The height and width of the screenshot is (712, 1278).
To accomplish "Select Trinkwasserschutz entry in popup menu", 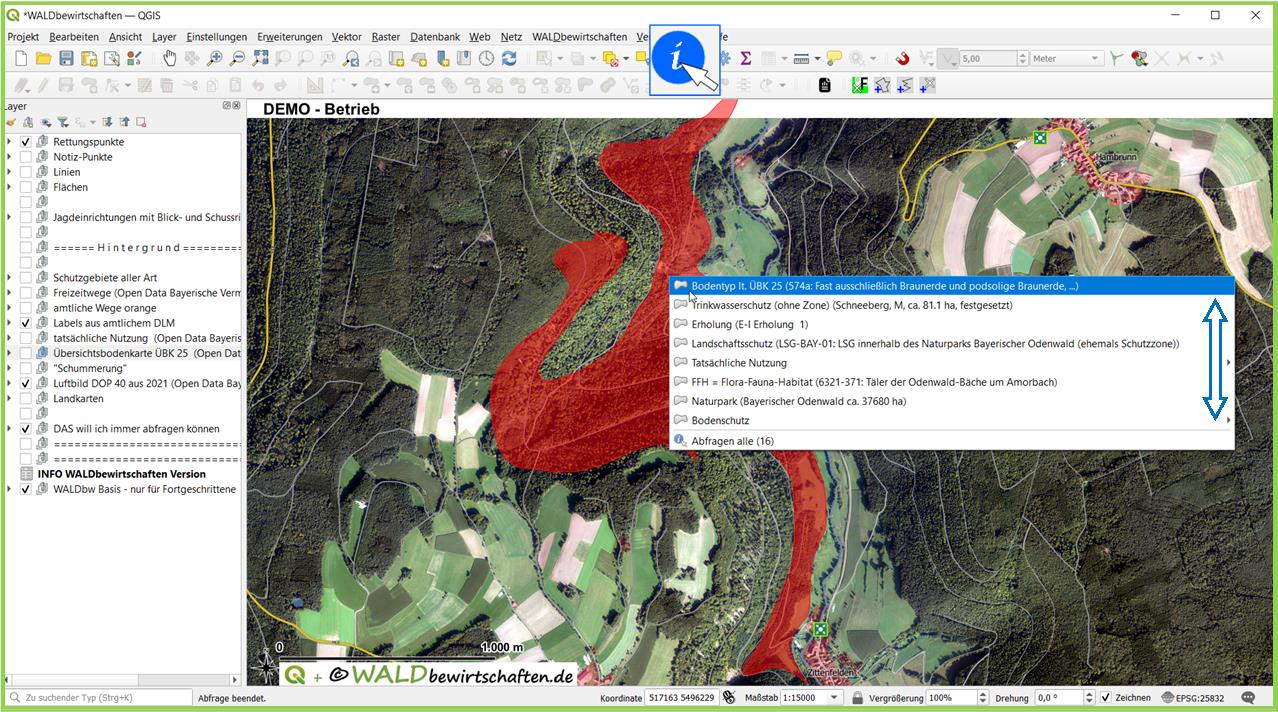I will coord(851,305).
